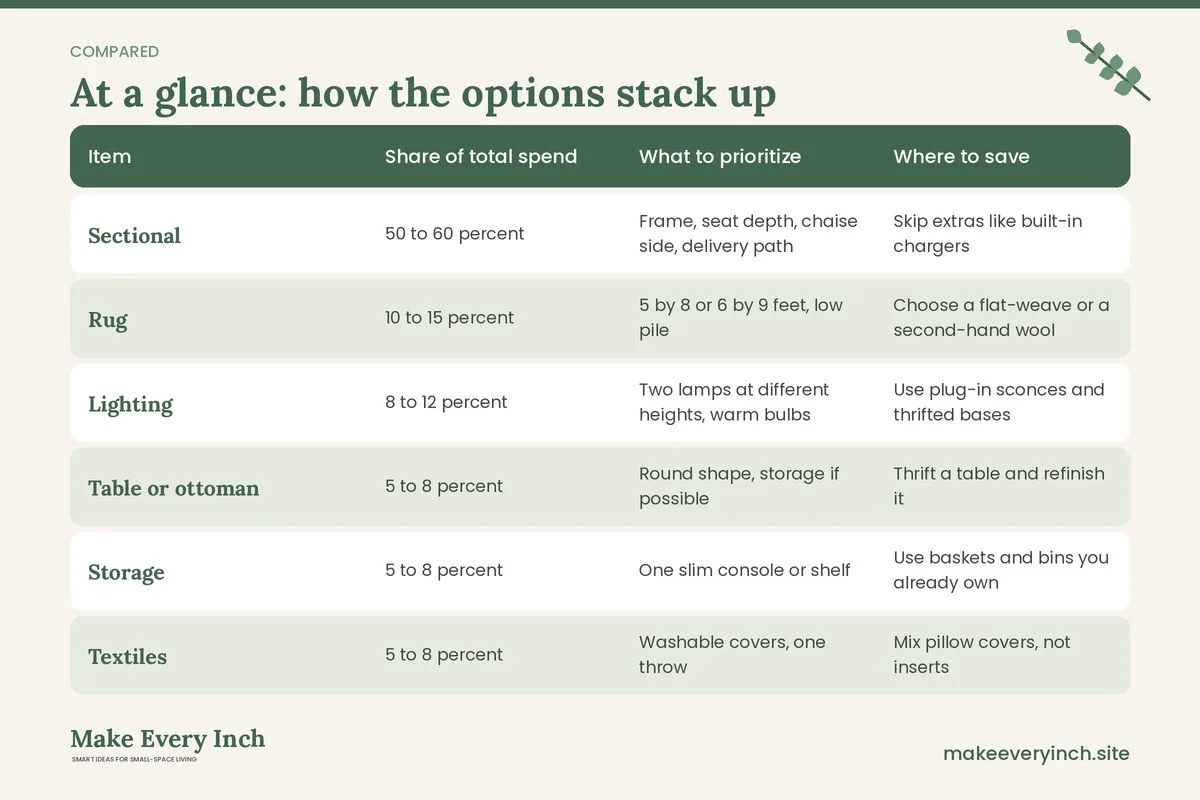Click the Storage row label
Viewport: 1200px width, 800px height.
(126, 572)
